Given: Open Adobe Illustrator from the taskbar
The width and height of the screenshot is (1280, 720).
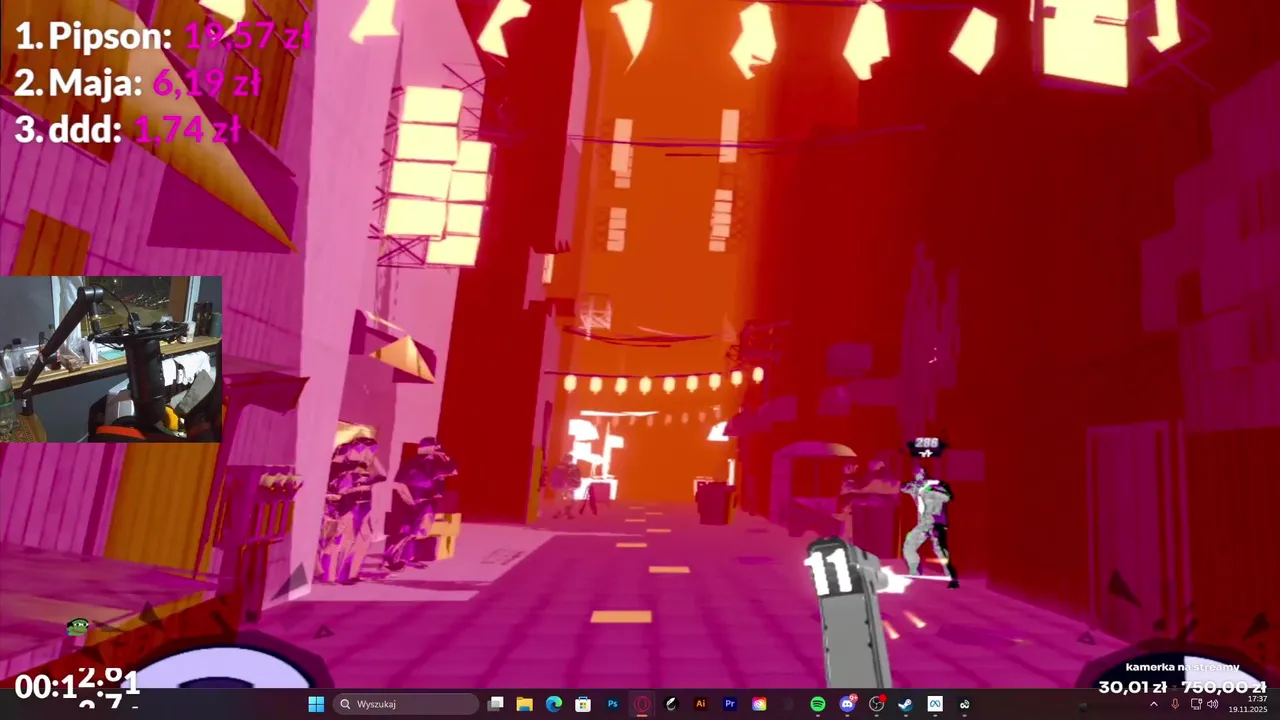Looking at the screenshot, I should point(701,704).
